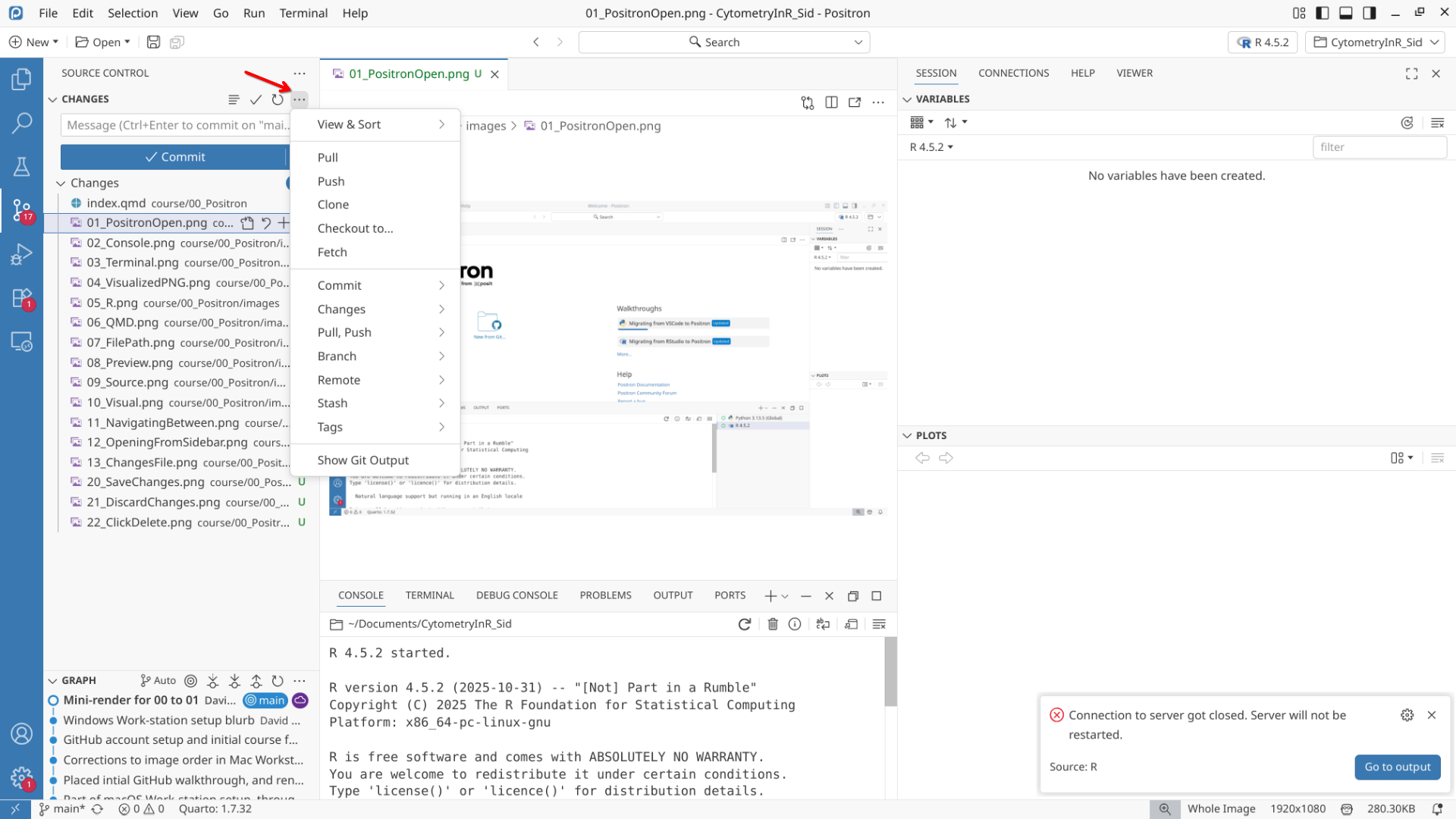Viewport: 1456px width, 819px height.
Task: Toggle the primary side bar layout button
Action: pyautogui.click(x=1322, y=13)
